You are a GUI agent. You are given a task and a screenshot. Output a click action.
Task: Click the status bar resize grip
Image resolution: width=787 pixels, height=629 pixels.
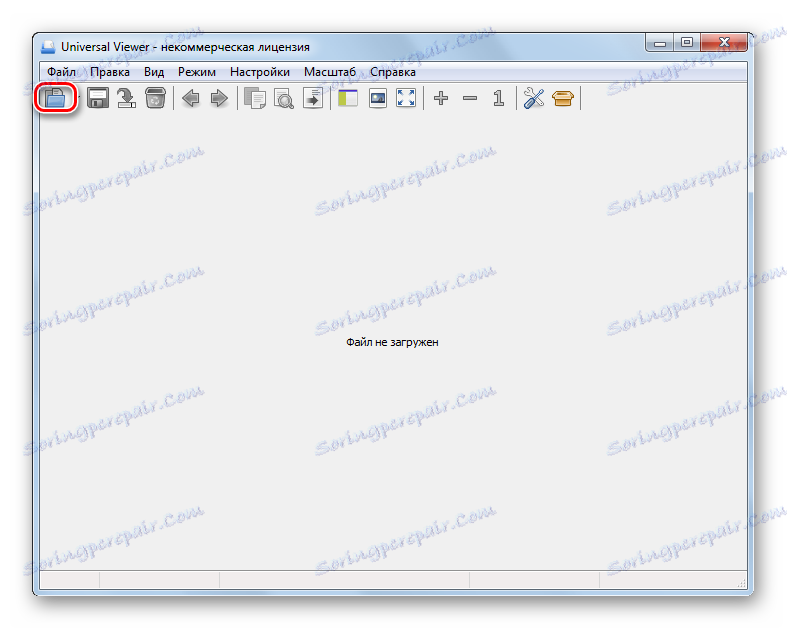(741, 583)
